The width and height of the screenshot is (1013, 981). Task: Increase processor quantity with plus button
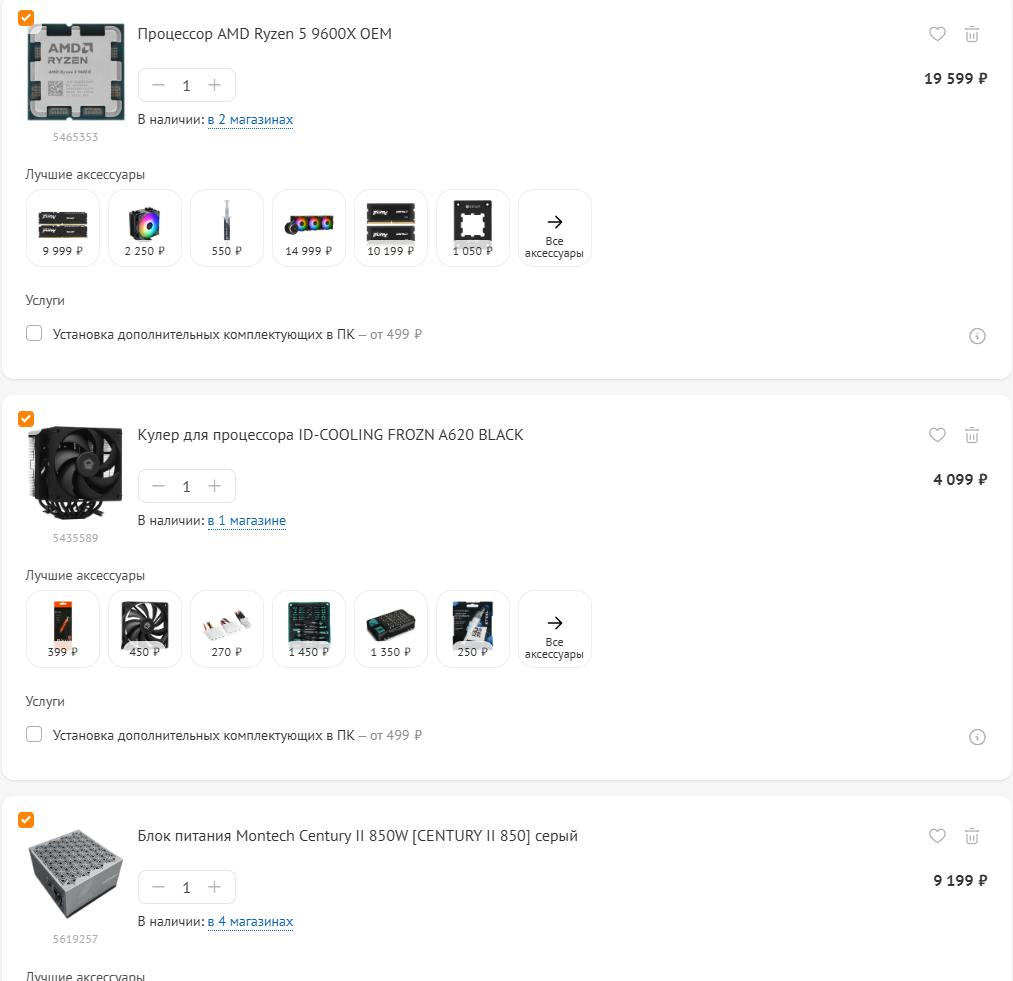[214, 85]
